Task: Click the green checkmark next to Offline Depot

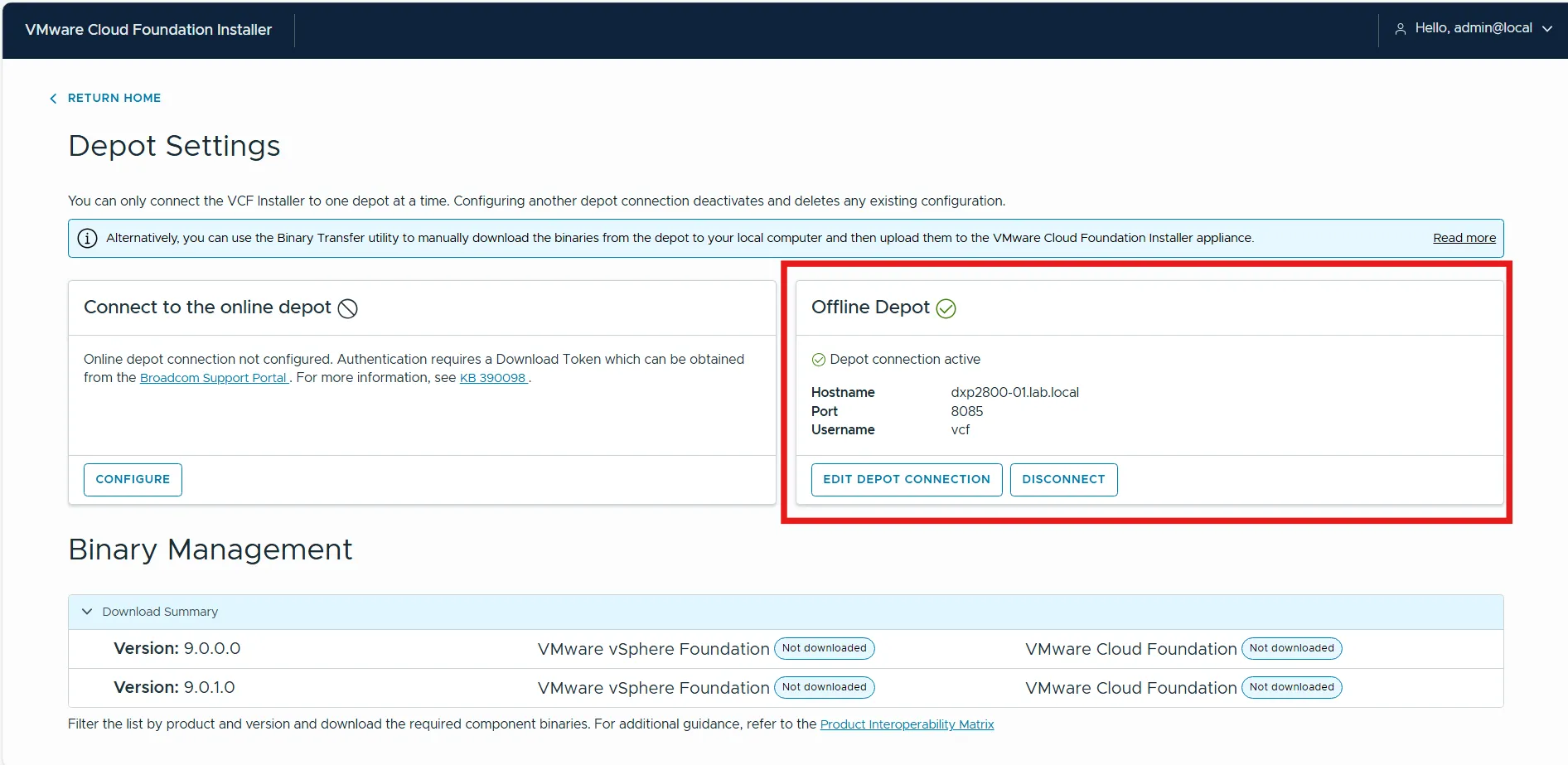Action: coord(946,308)
